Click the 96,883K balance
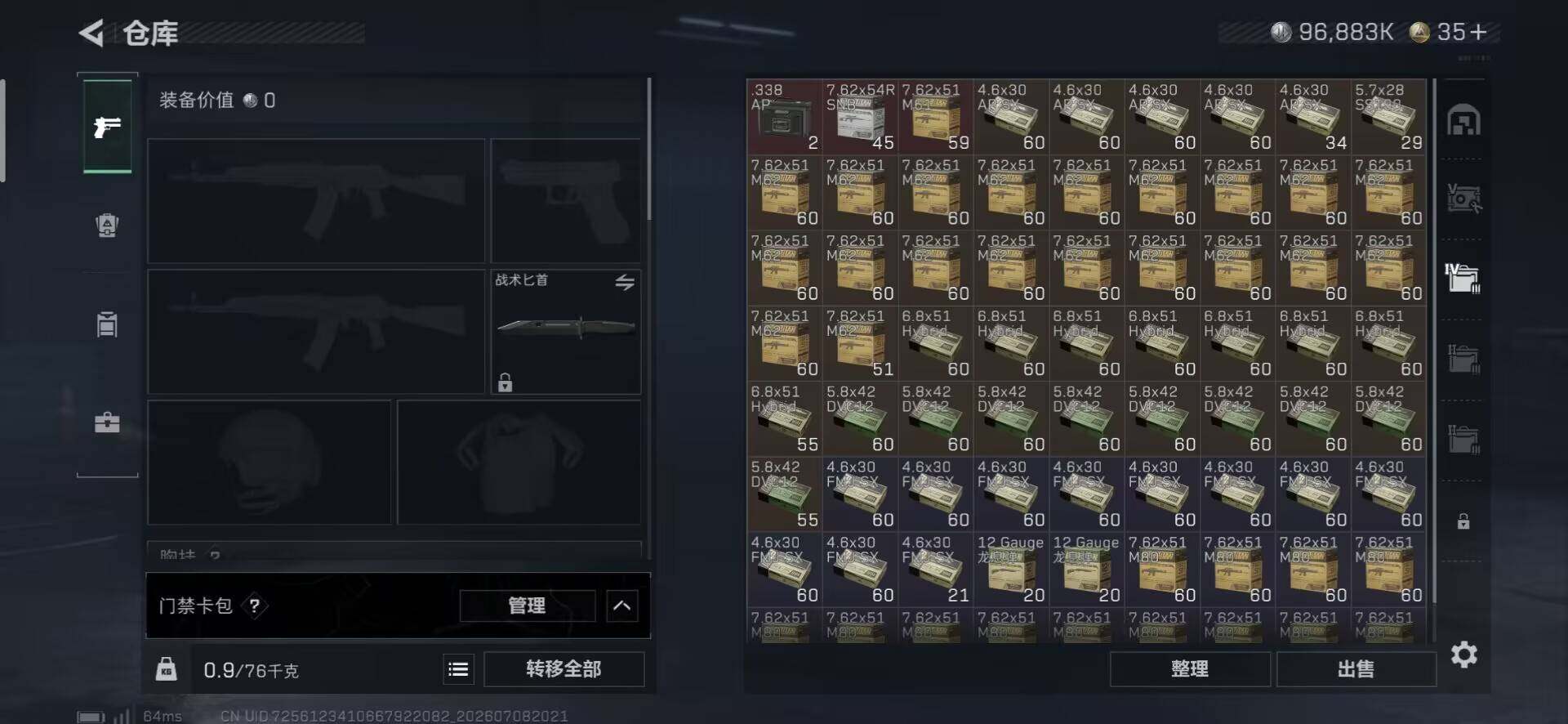1568x724 pixels. click(1346, 32)
